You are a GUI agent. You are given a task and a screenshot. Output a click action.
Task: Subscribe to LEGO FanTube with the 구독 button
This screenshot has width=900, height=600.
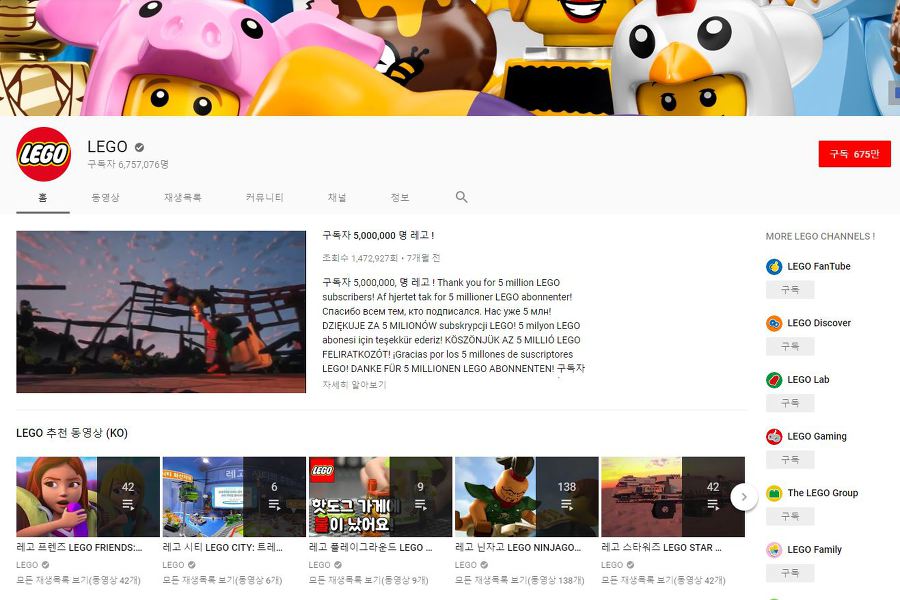pos(790,290)
